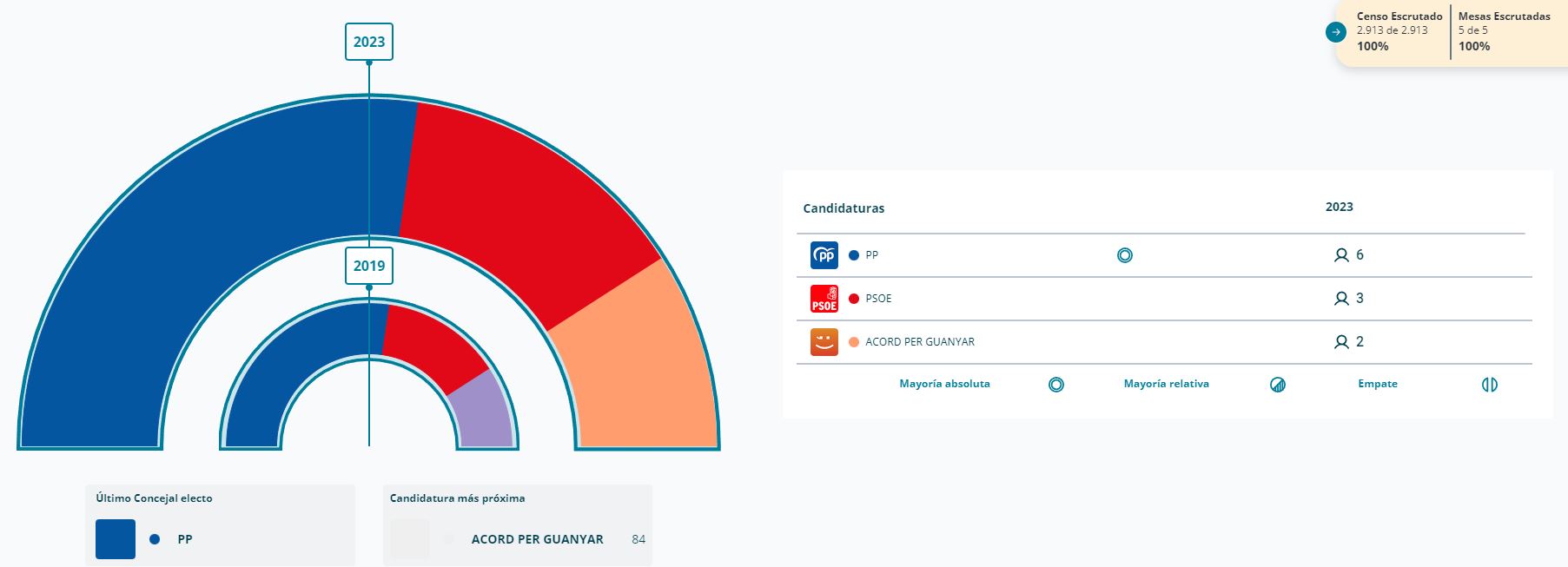Viewport: 1568px width, 567px height.
Task: Click the PSOE party logo icon
Action: click(824, 299)
